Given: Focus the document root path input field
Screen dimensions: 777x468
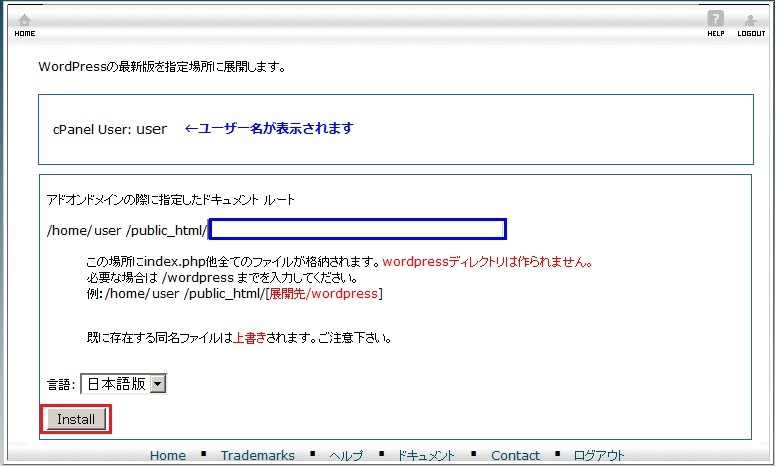Looking at the screenshot, I should click(357, 230).
